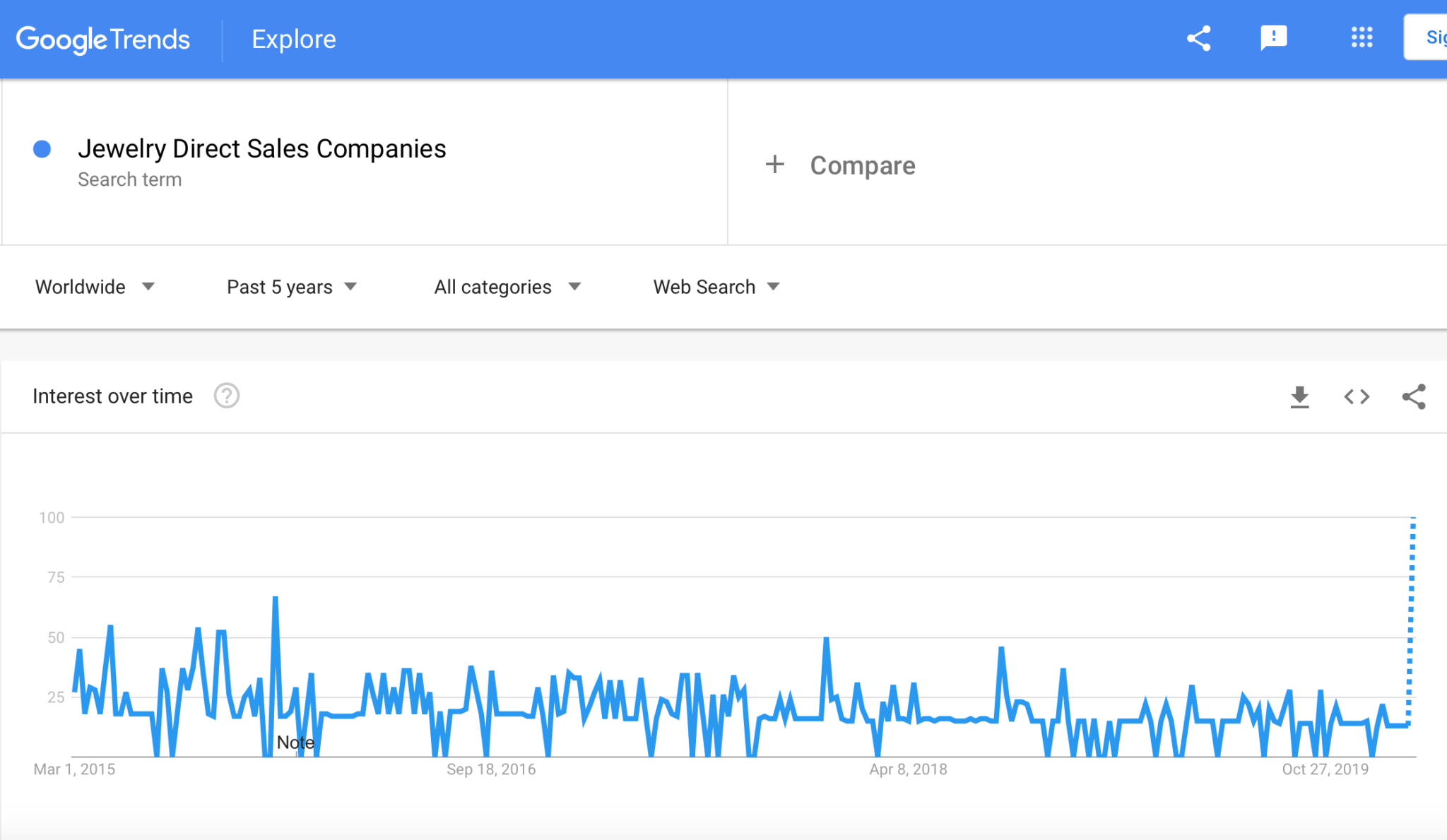The height and width of the screenshot is (840, 1447).
Task: Open the Web Search type dropdown
Action: (716, 287)
